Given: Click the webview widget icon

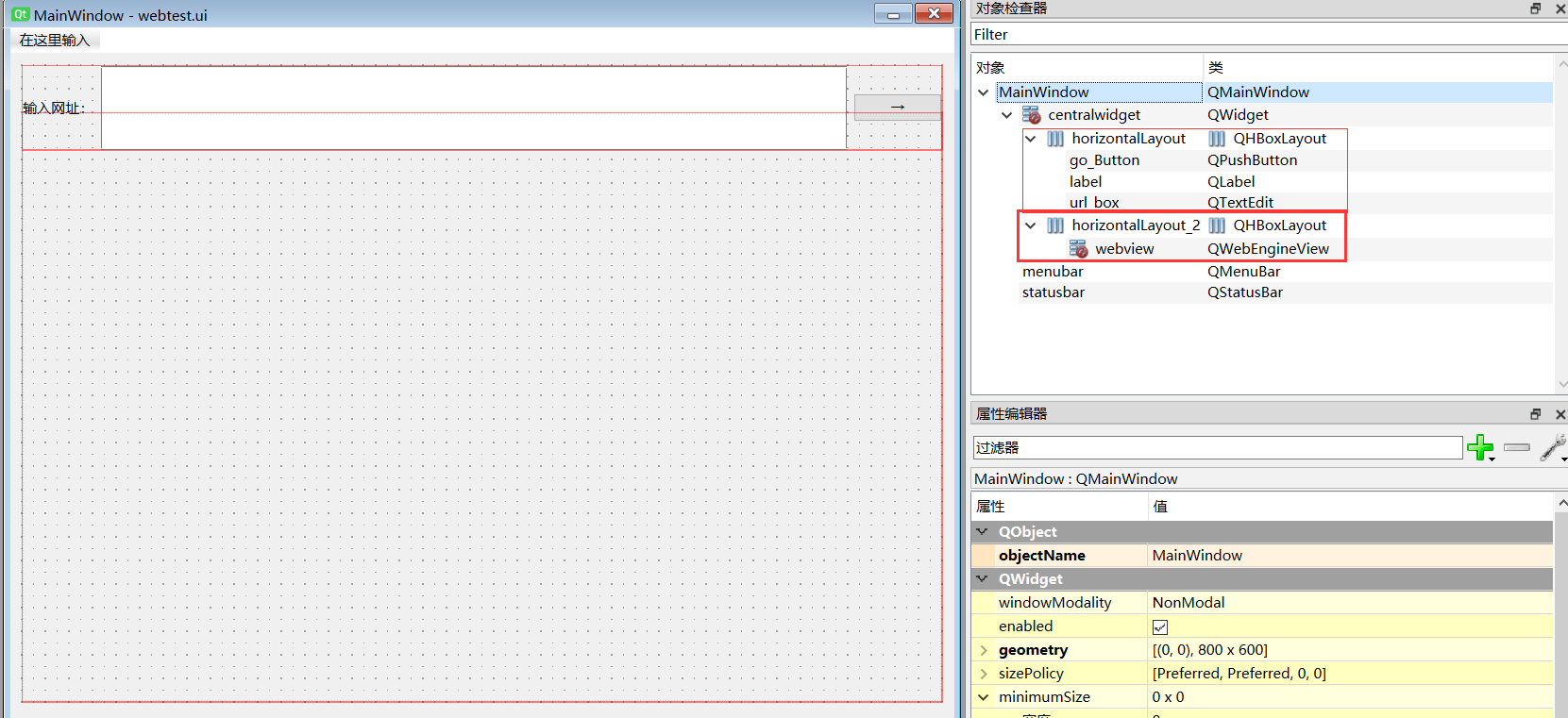Looking at the screenshot, I should point(1079,249).
